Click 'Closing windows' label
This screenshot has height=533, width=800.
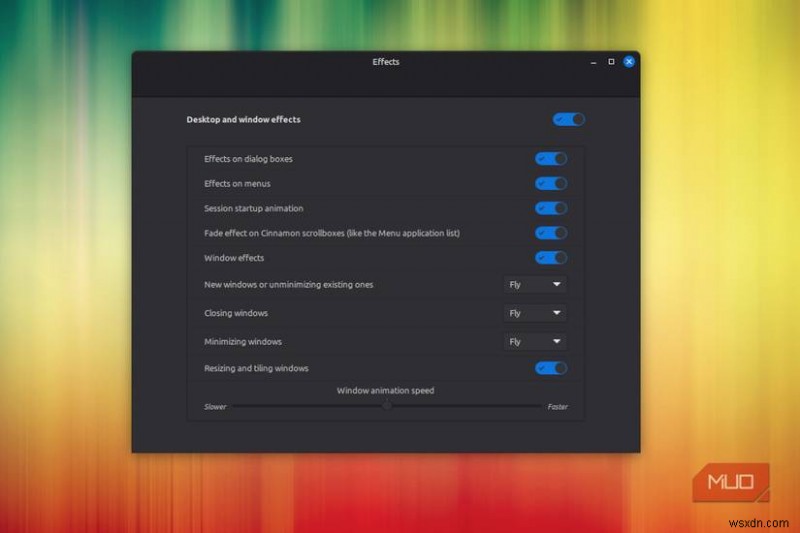tap(236, 313)
